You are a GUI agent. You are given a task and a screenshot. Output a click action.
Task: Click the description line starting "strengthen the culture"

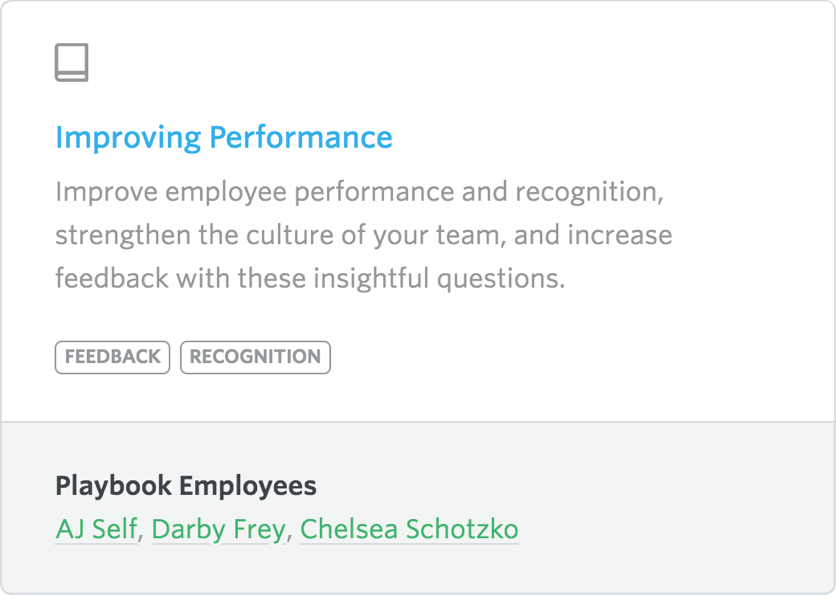point(363,235)
